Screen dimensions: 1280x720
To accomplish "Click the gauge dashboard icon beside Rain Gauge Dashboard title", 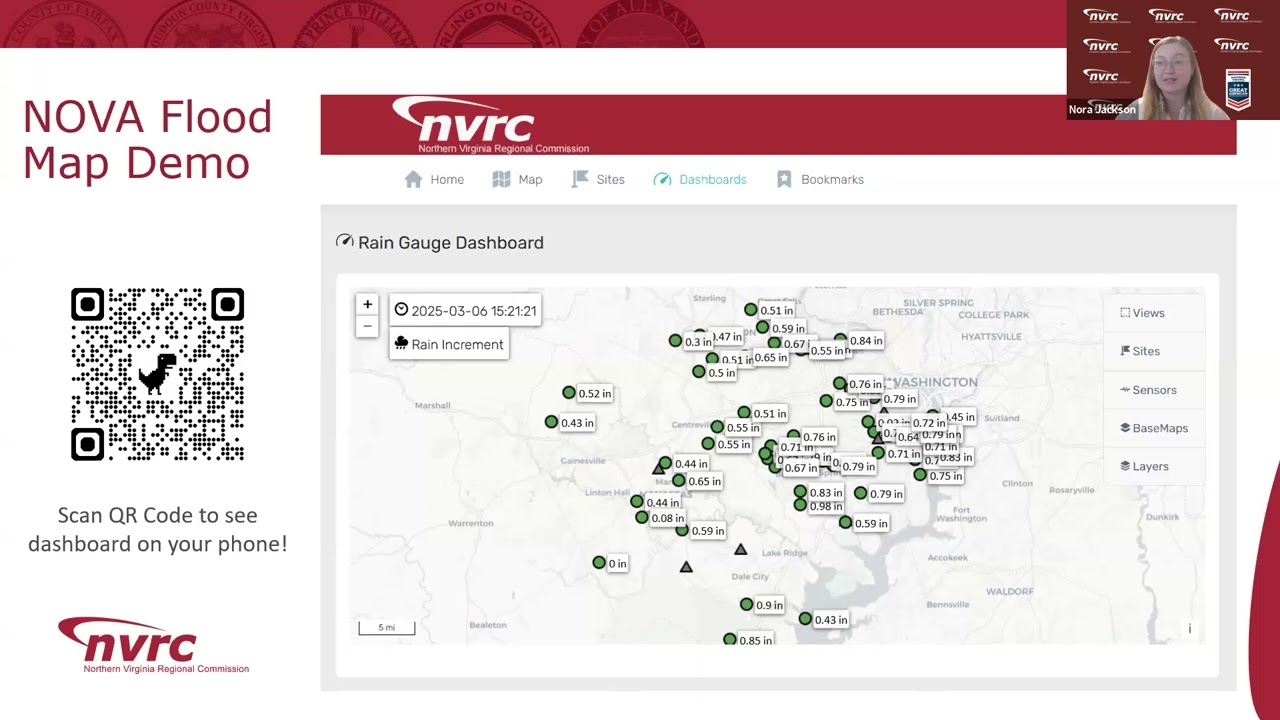I will click(345, 241).
